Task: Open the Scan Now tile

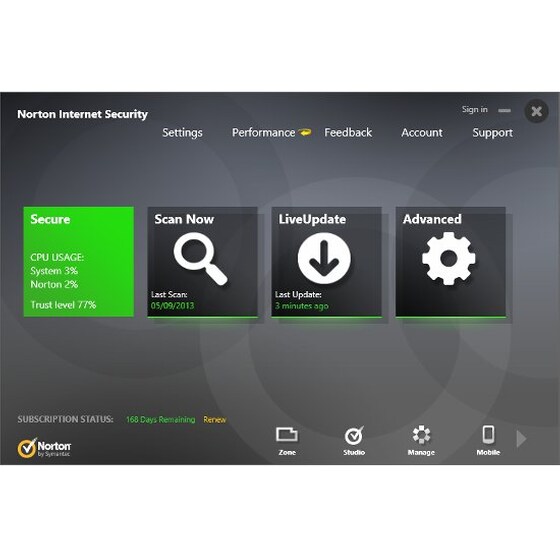Action: [x=202, y=262]
